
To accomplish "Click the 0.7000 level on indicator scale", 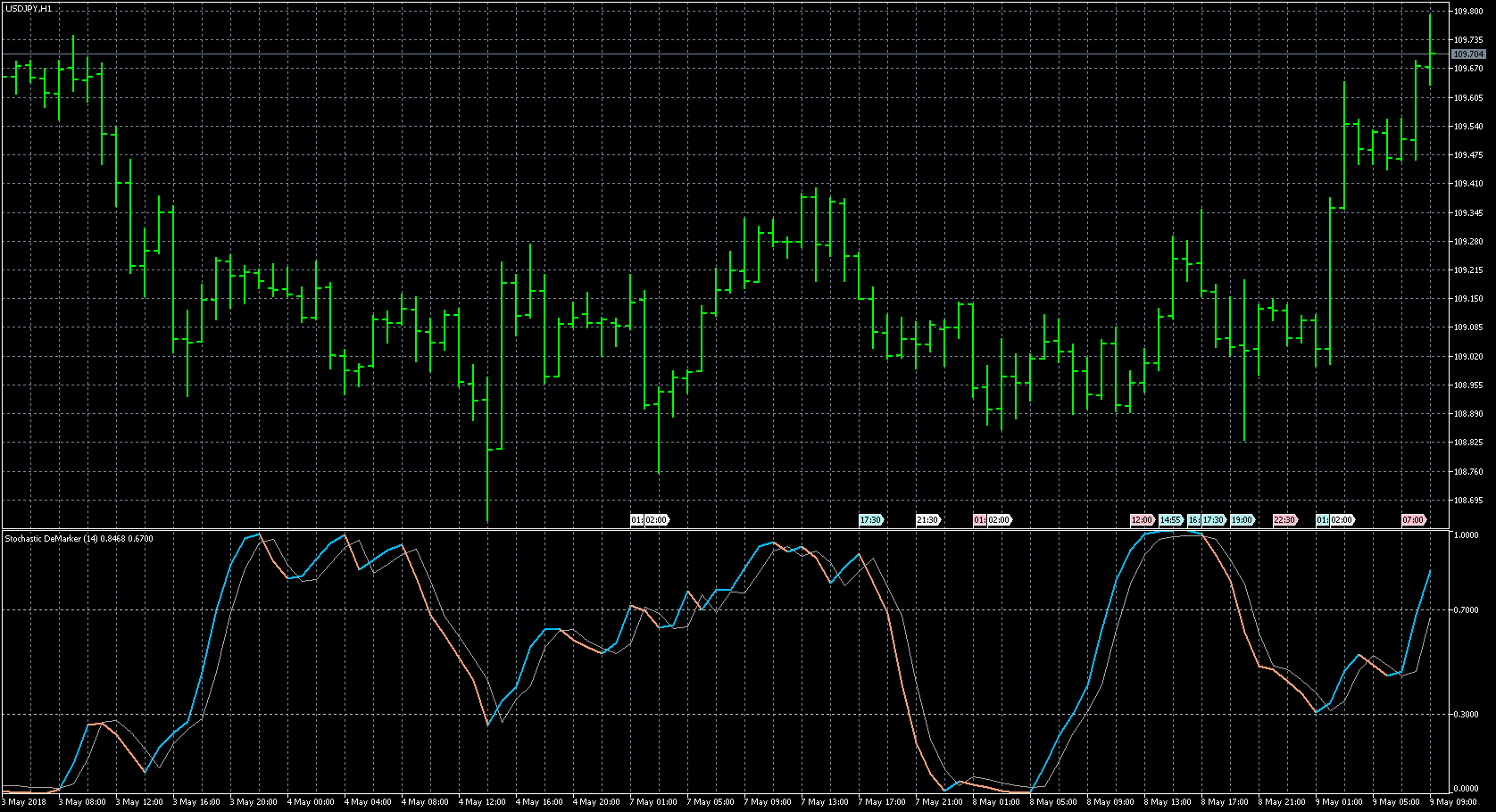I will 1466,610.
